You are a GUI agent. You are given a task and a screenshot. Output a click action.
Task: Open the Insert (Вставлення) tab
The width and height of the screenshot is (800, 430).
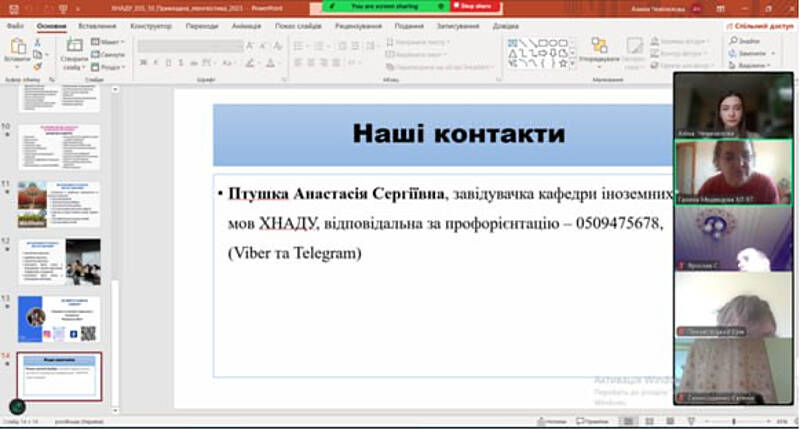[x=97, y=26]
